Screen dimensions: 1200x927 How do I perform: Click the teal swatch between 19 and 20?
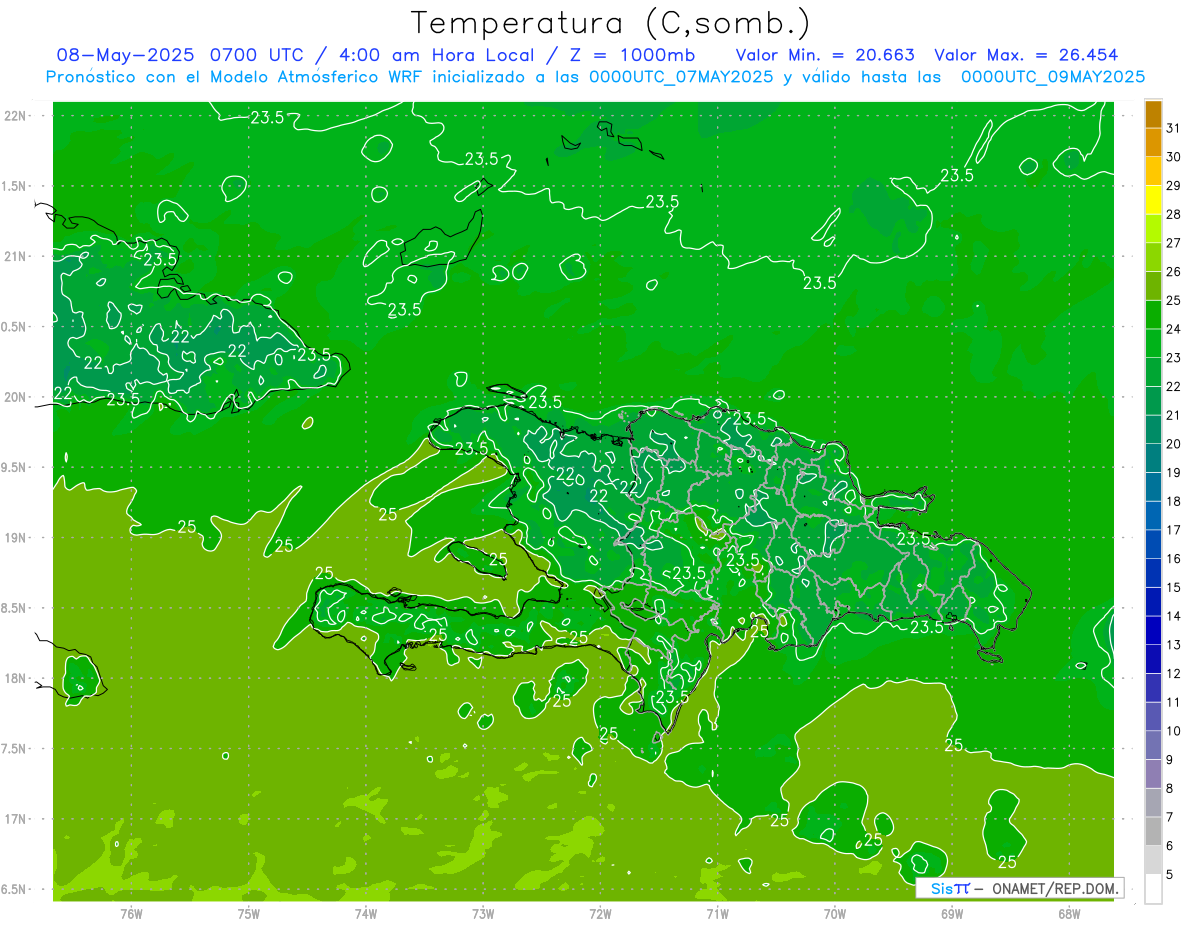click(1153, 458)
